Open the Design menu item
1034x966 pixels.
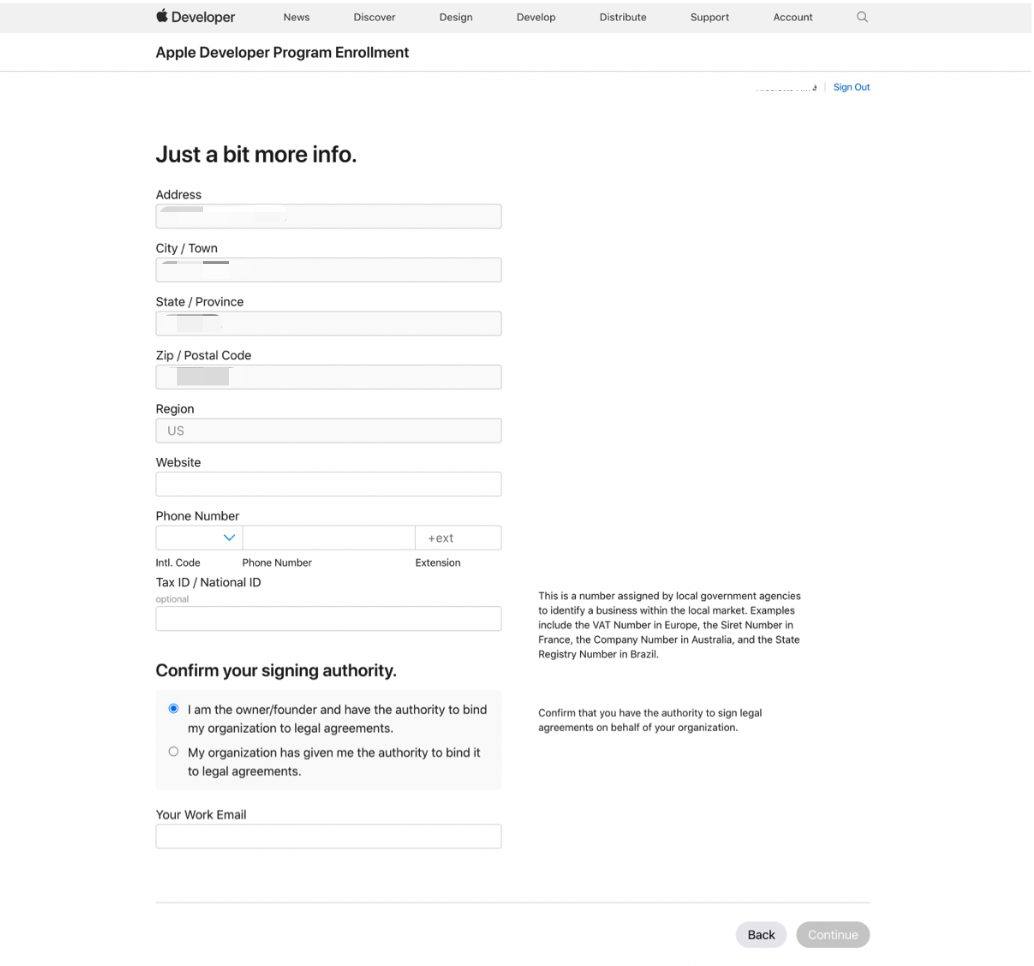(456, 17)
